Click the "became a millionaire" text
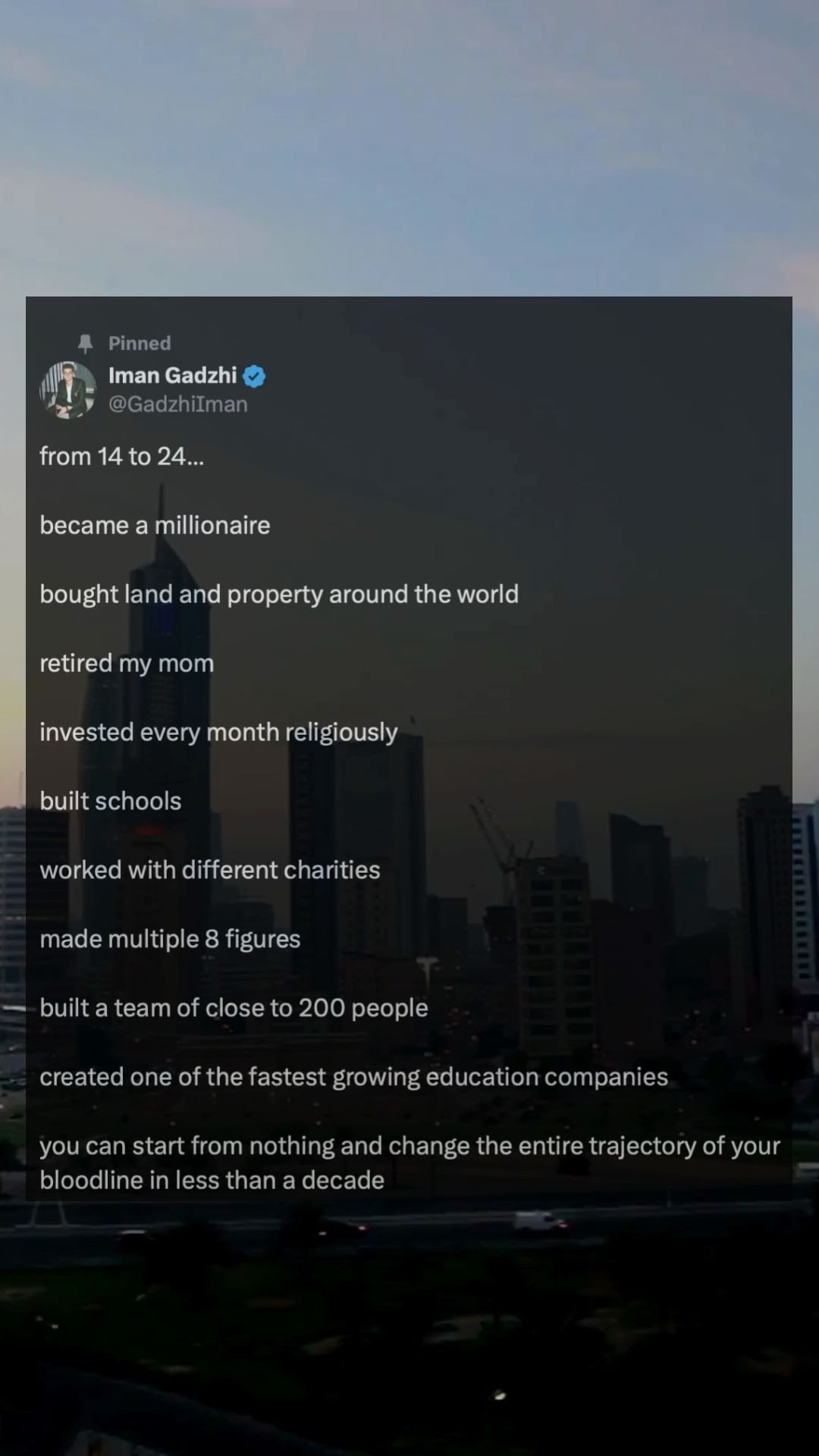The height and width of the screenshot is (1456, 819). [x=155, y=526]
